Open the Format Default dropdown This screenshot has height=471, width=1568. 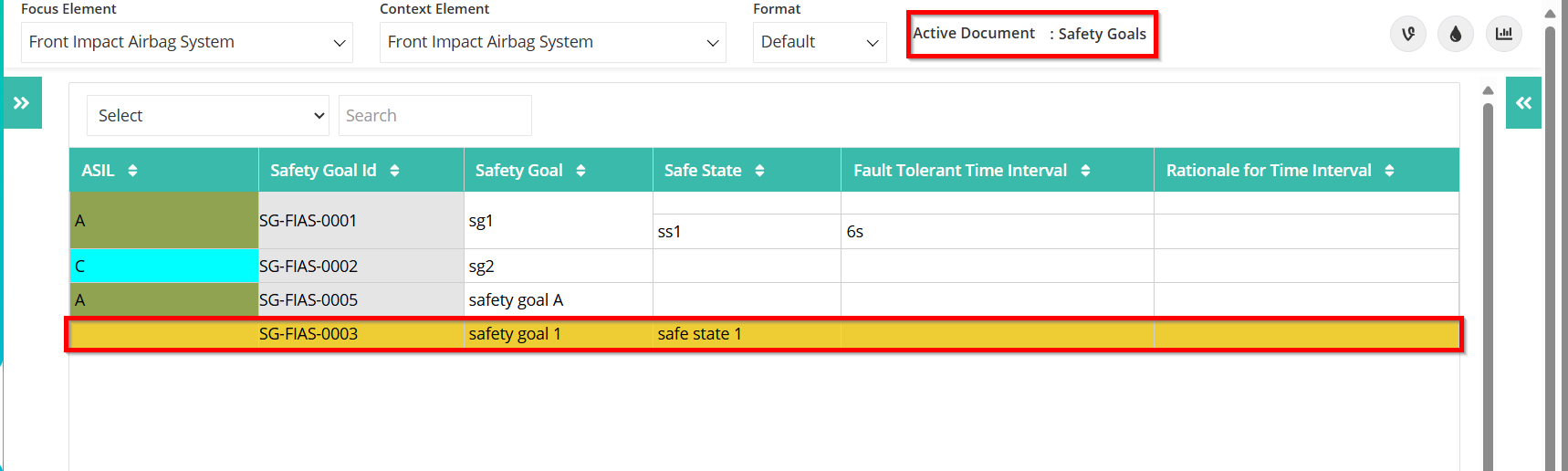[x=820, y=42]
